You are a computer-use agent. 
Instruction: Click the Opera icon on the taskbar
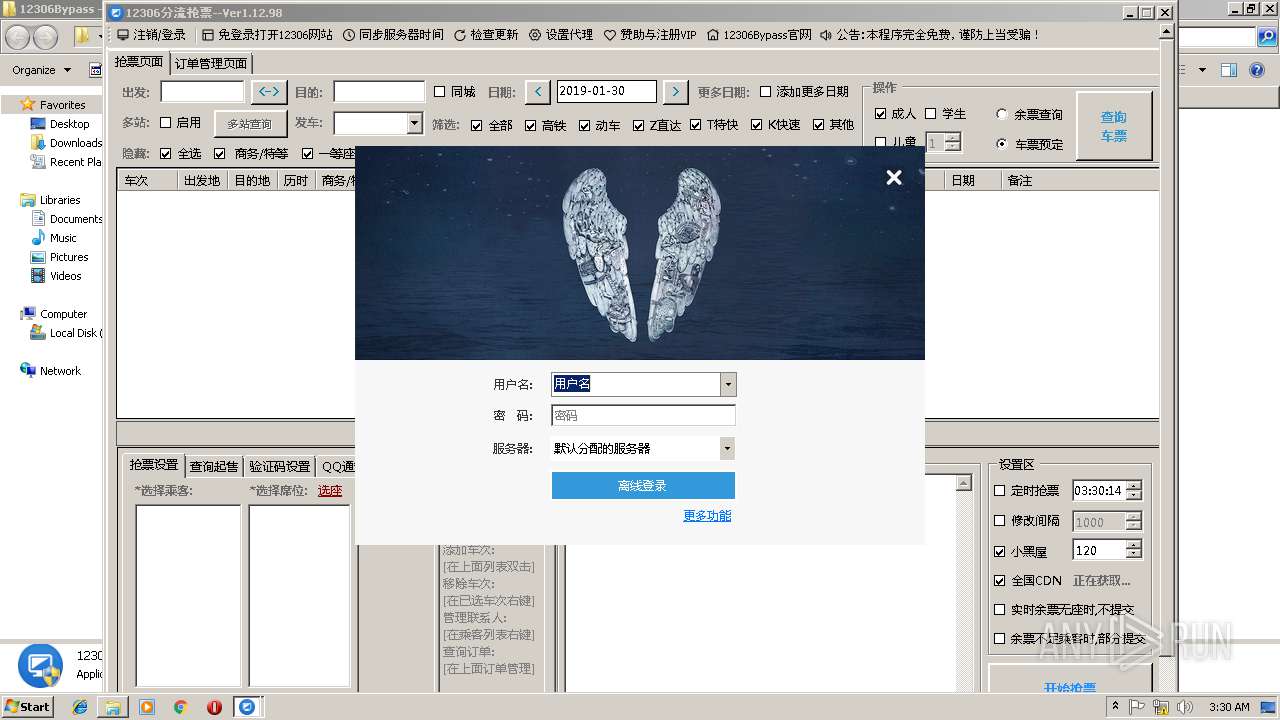214,707
